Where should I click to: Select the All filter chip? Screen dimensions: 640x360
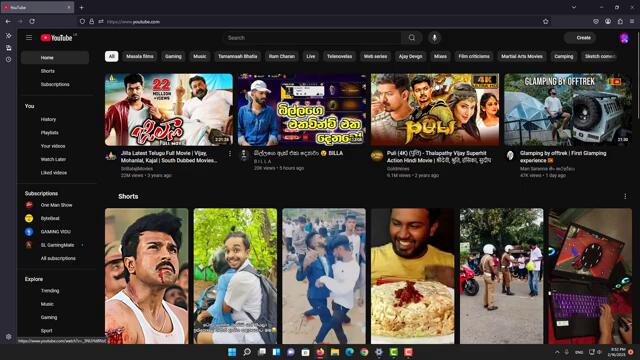point(111,56)
